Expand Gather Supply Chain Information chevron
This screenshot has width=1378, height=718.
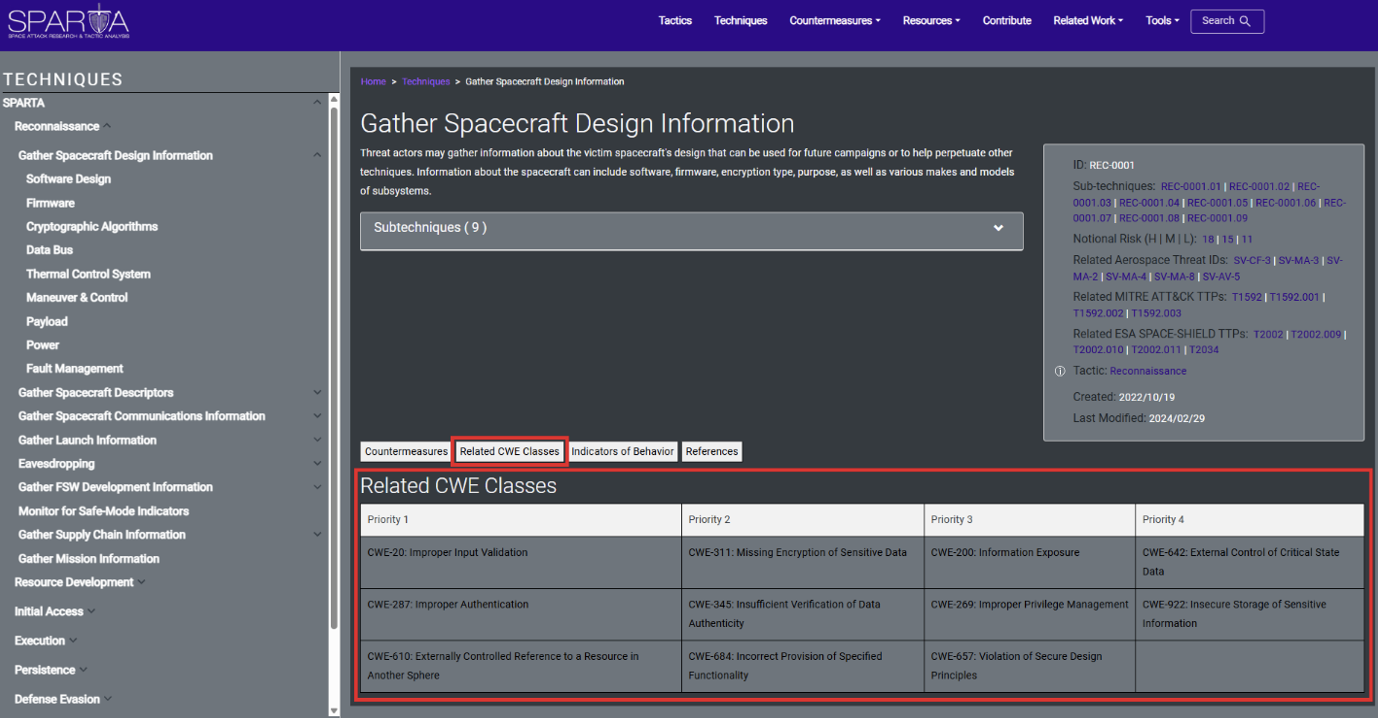(x=317, y=535)
